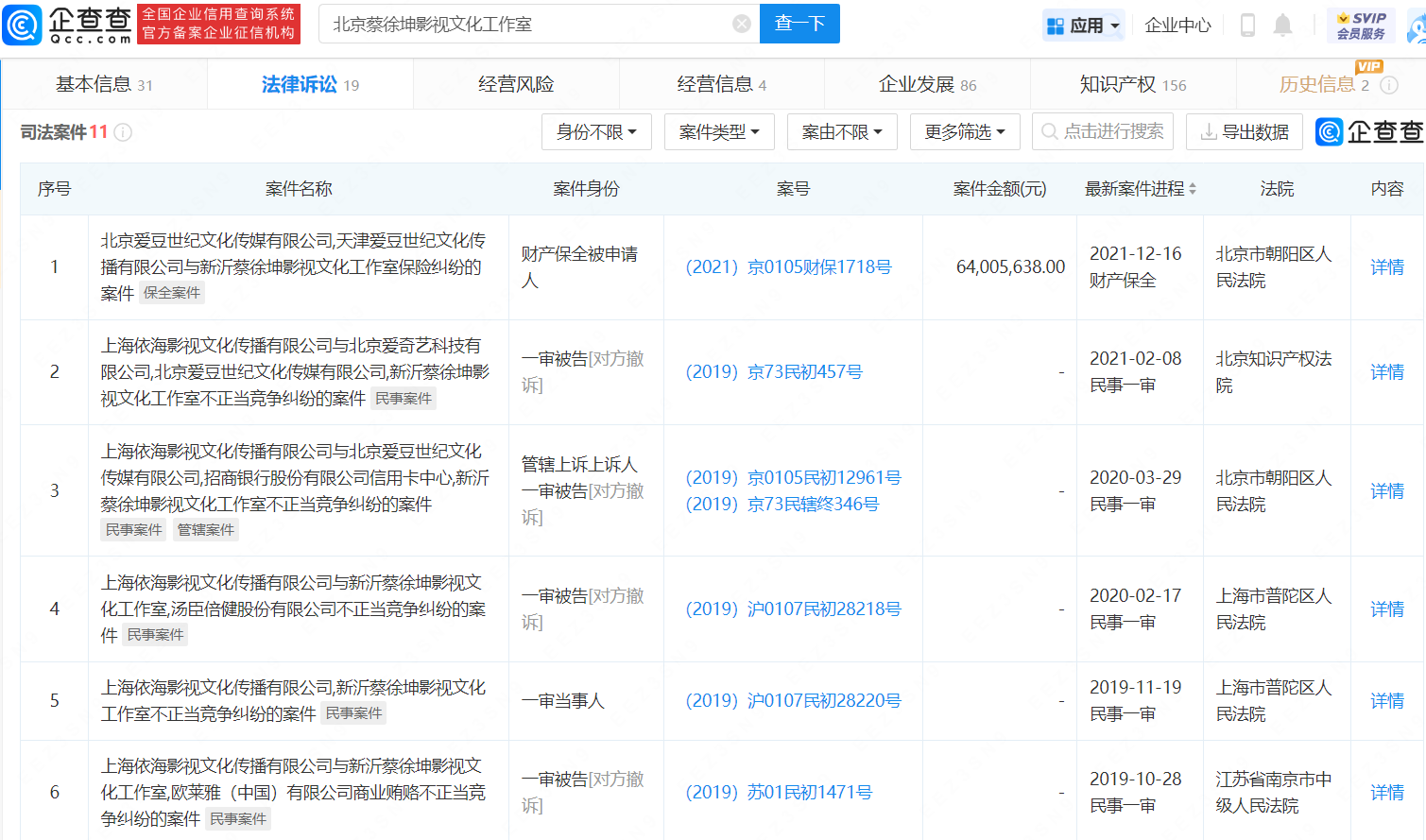Screen dimensions: 1426x840
Task: Click the 案件身份 column header
Action: coord(586,189)
